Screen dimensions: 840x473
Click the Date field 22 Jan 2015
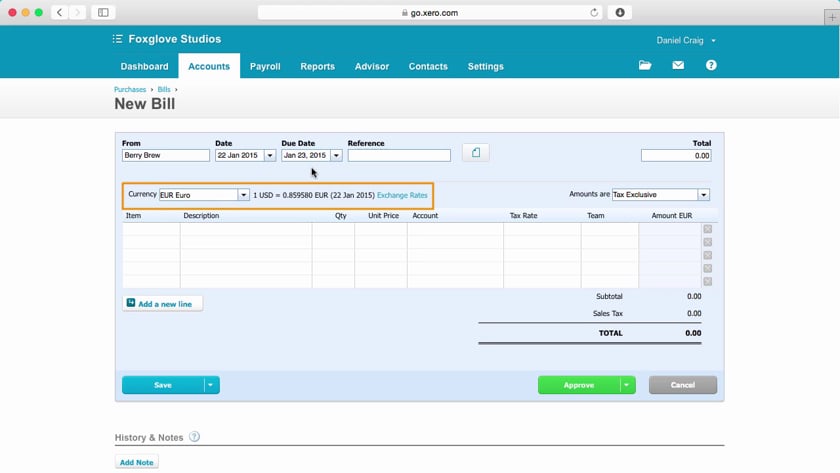239,155
